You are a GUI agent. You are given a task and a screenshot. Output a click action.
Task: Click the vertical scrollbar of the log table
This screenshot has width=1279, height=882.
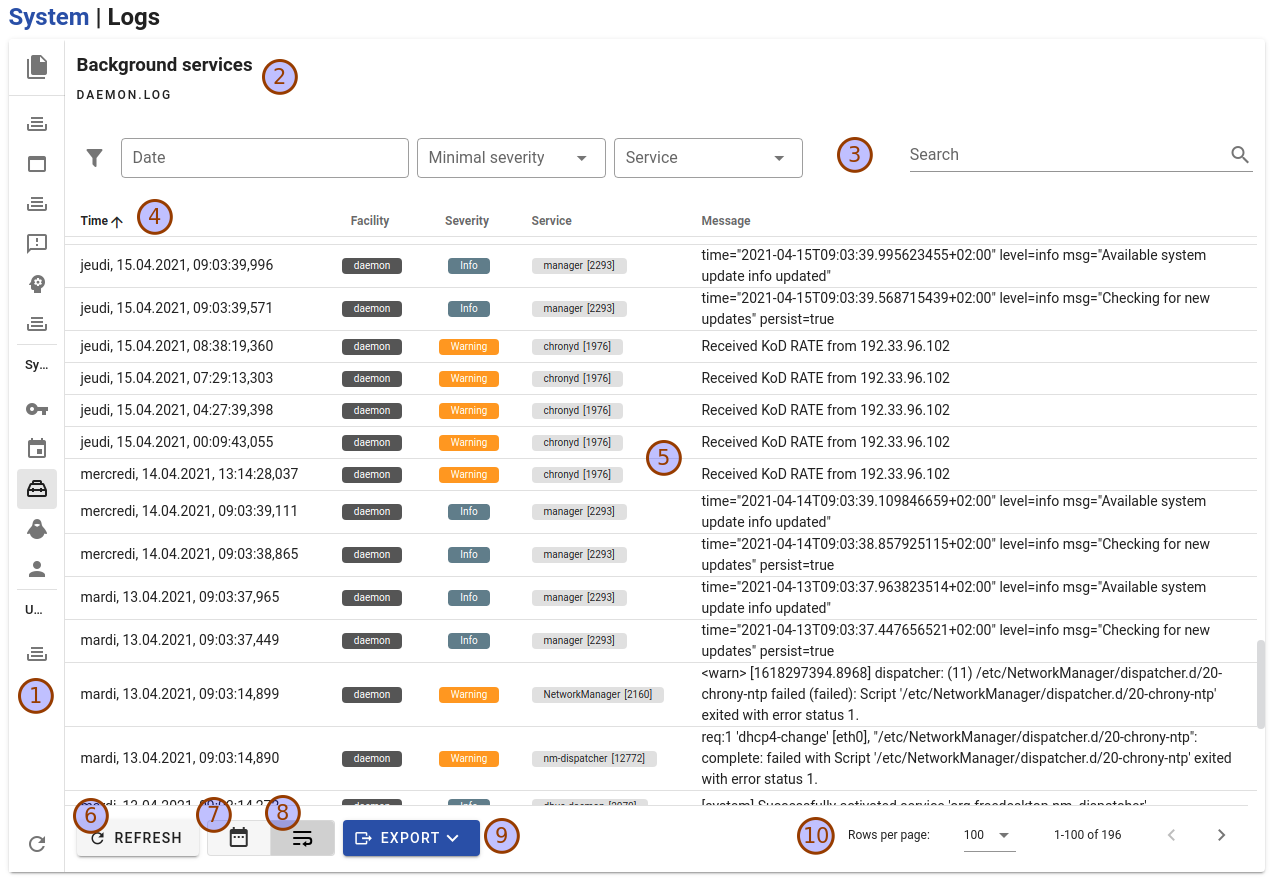1260,683
